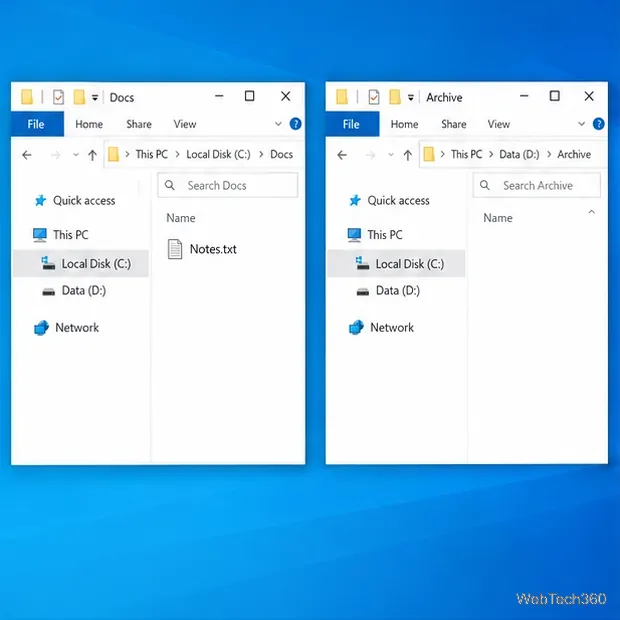Open View tab in Docs window

[x=185, y=124]
